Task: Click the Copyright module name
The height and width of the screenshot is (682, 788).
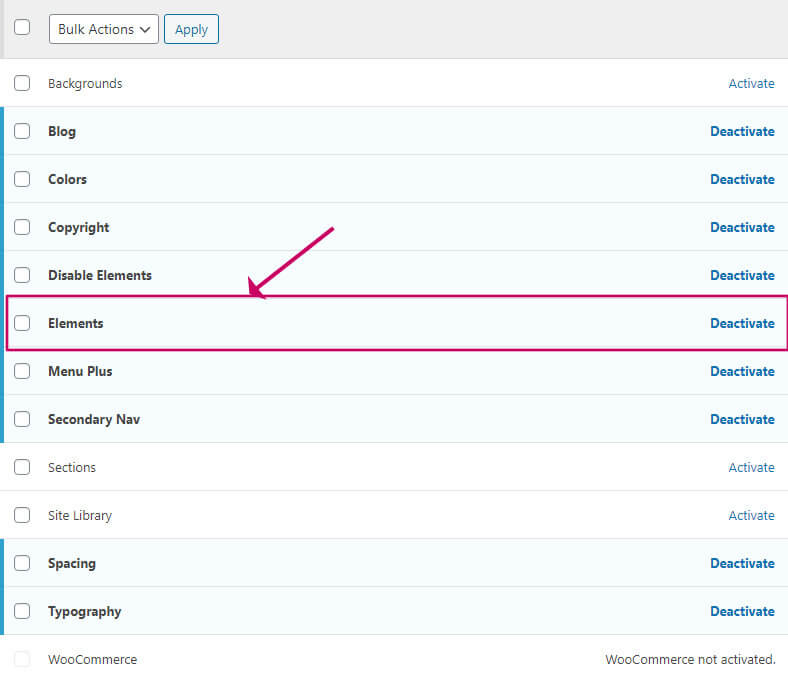Action: tap(78, 228)
